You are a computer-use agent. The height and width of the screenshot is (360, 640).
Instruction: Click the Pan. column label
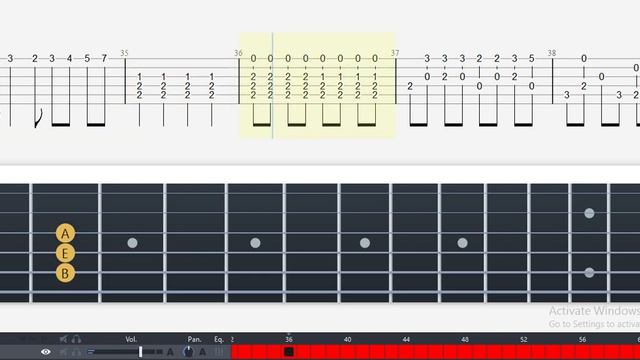point(194,339)
